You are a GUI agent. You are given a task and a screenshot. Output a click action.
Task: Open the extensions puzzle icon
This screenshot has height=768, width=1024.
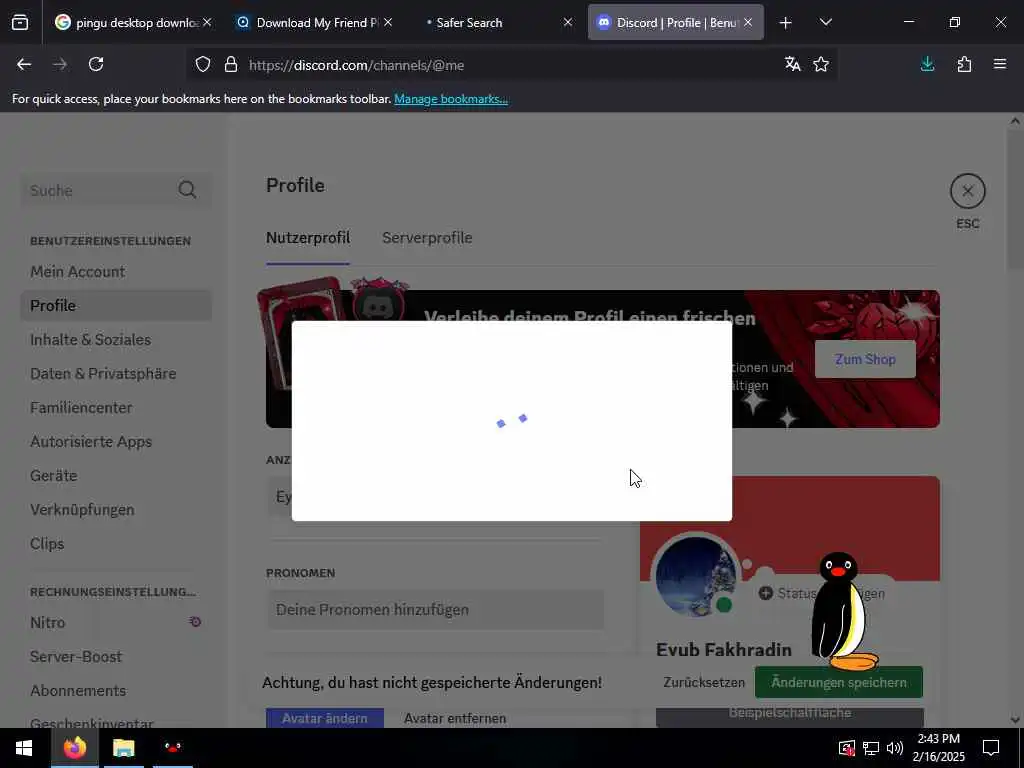click(964, 64)
